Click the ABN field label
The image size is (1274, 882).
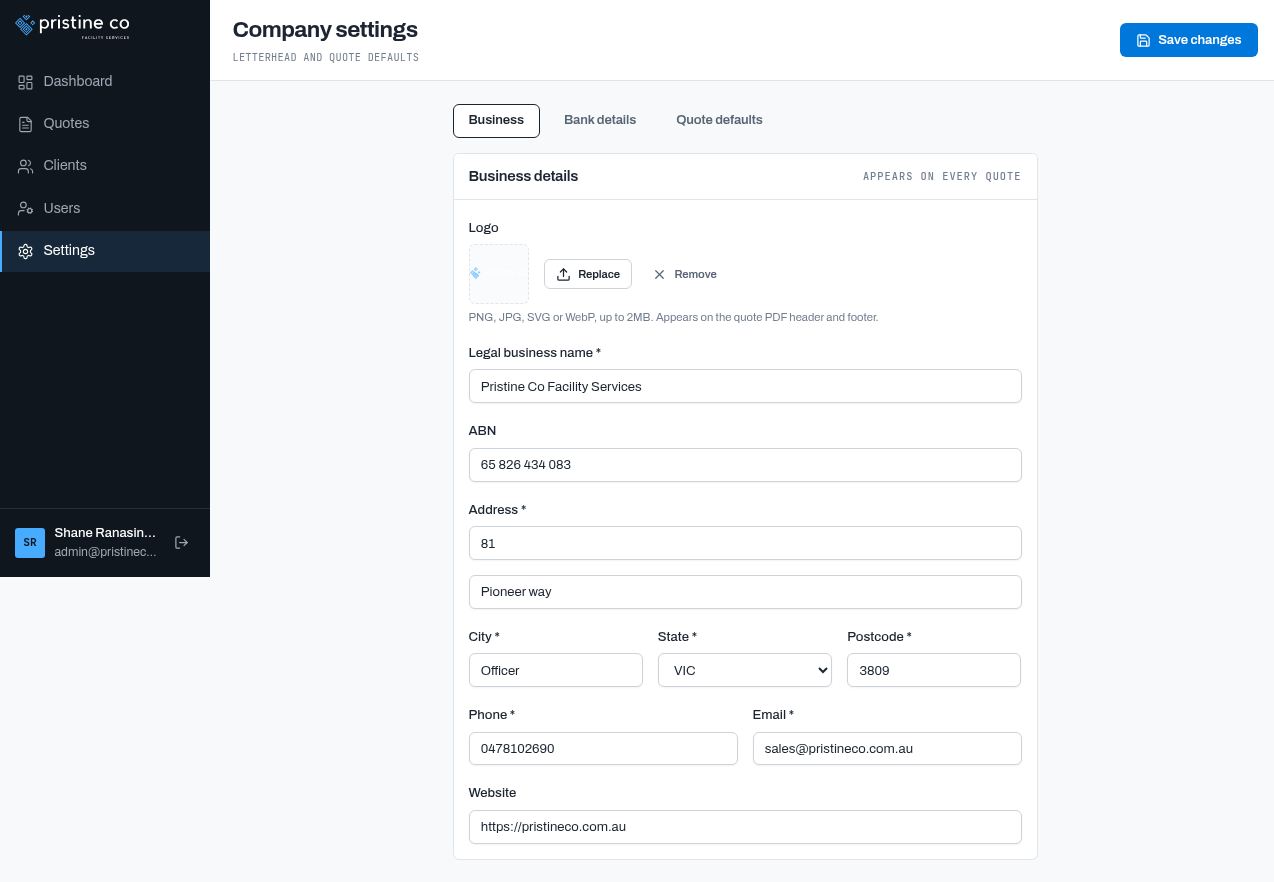click(x=482, y=431)
